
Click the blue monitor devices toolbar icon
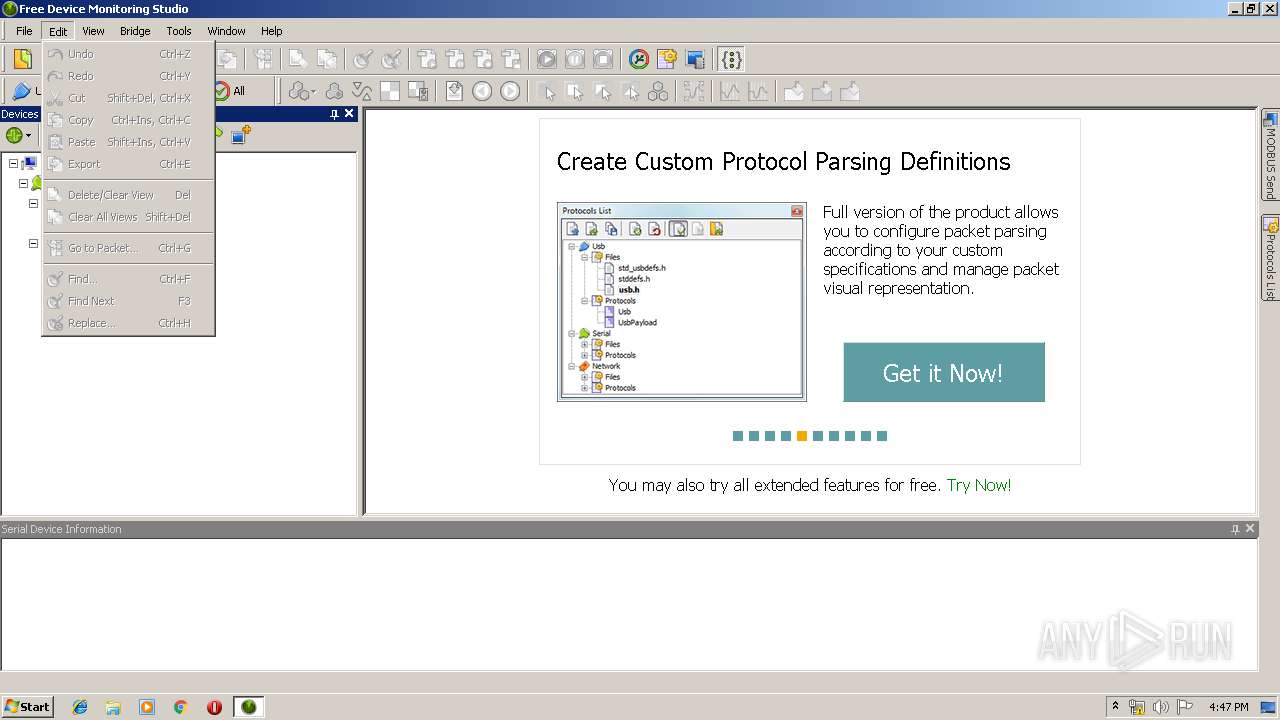point(695,59)
